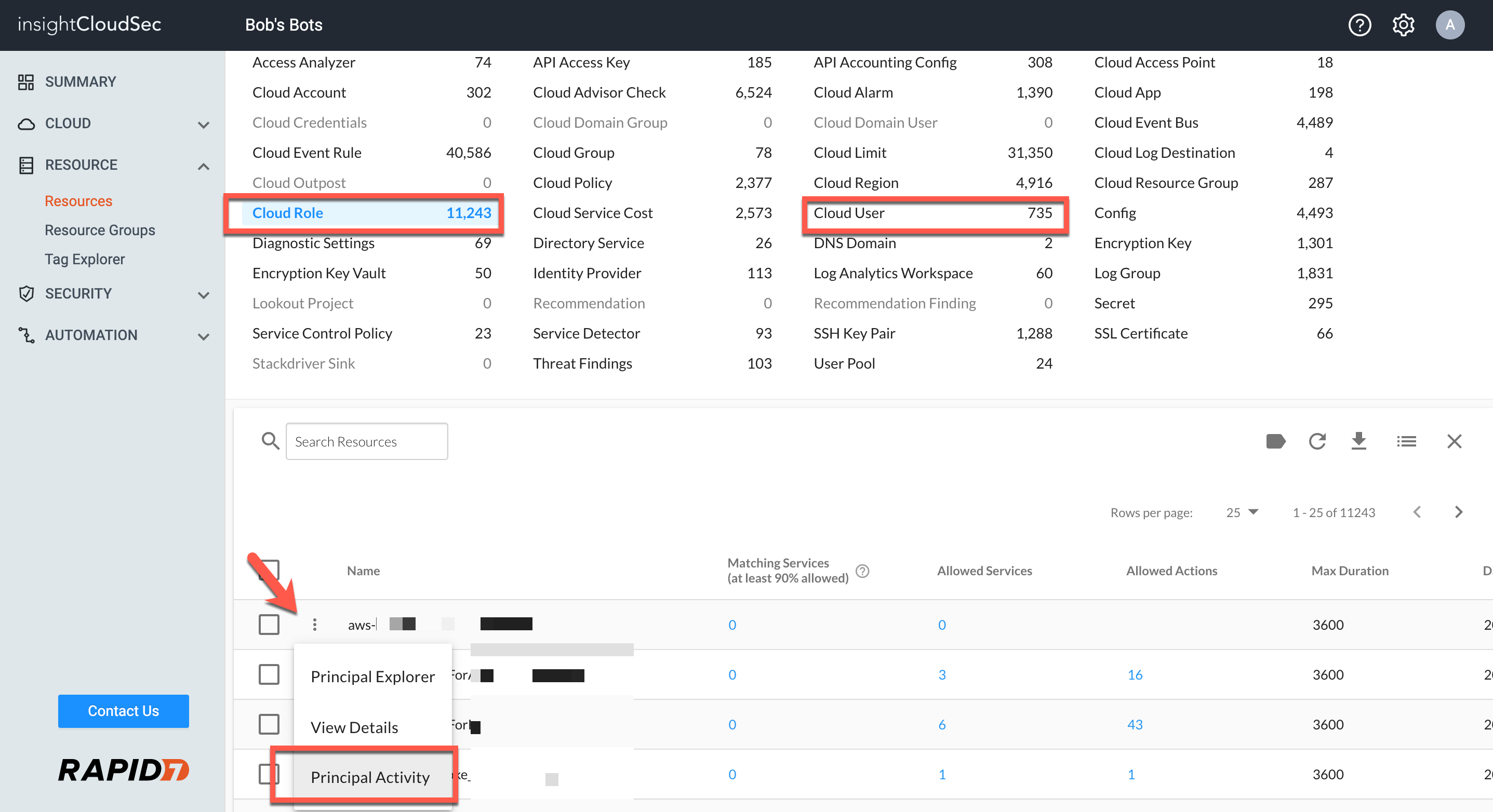Click the Name column header
The width and height of the screenshot is (1493, 812).
pyautogui.click(x=364, y=571)
